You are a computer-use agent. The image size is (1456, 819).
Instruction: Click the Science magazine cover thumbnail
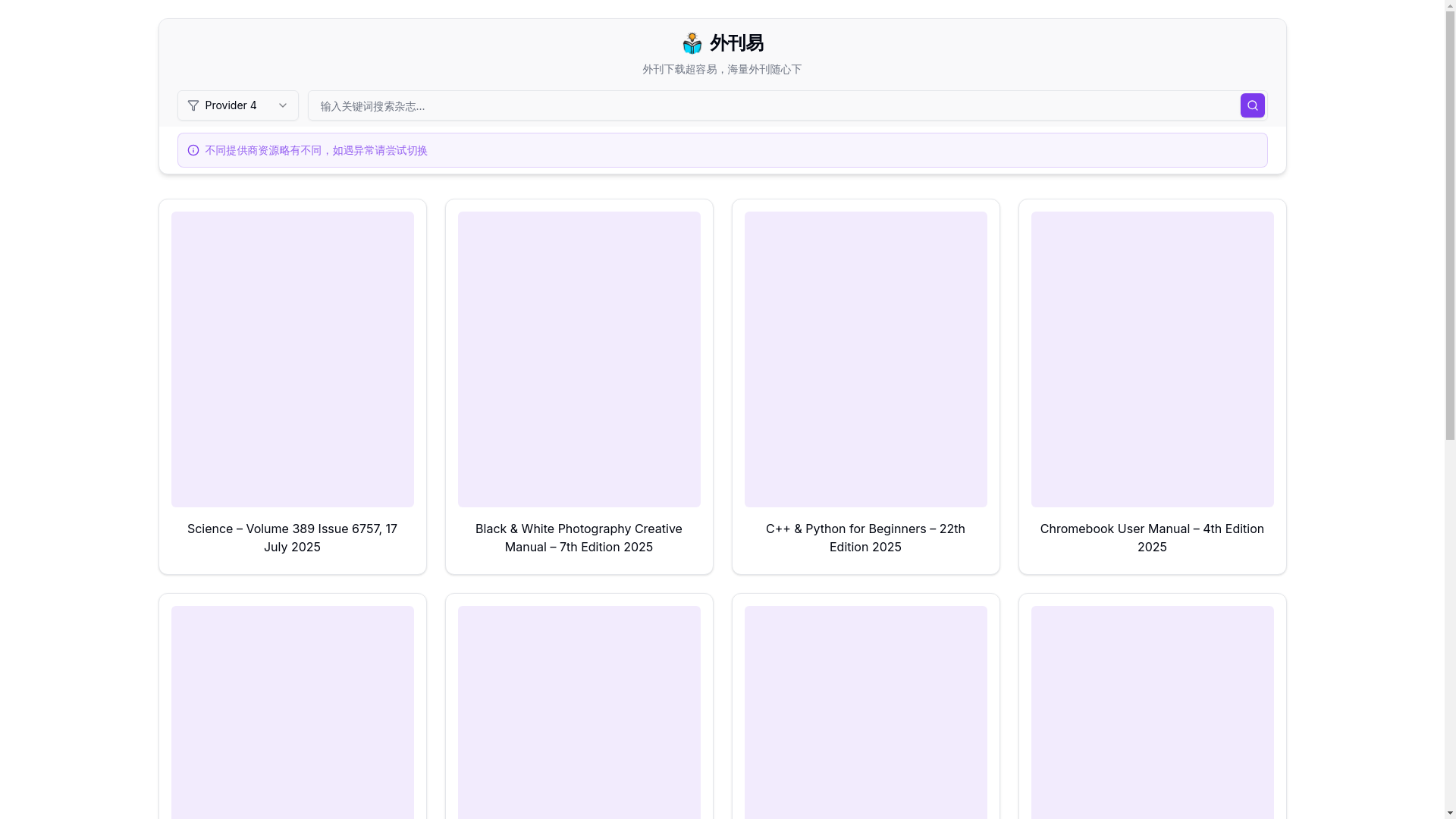[292, 359]
